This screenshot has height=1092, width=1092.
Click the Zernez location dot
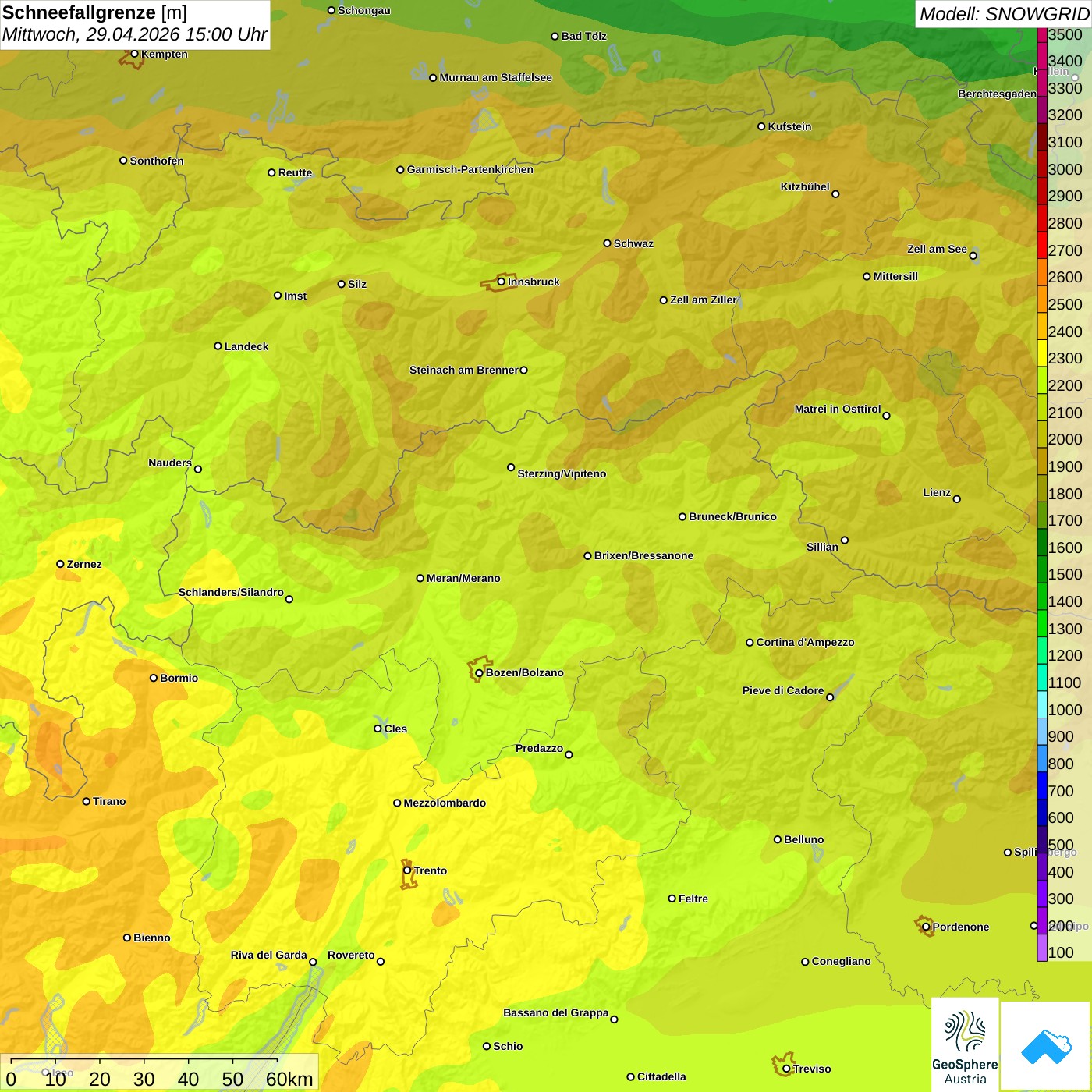coord(60,564)
